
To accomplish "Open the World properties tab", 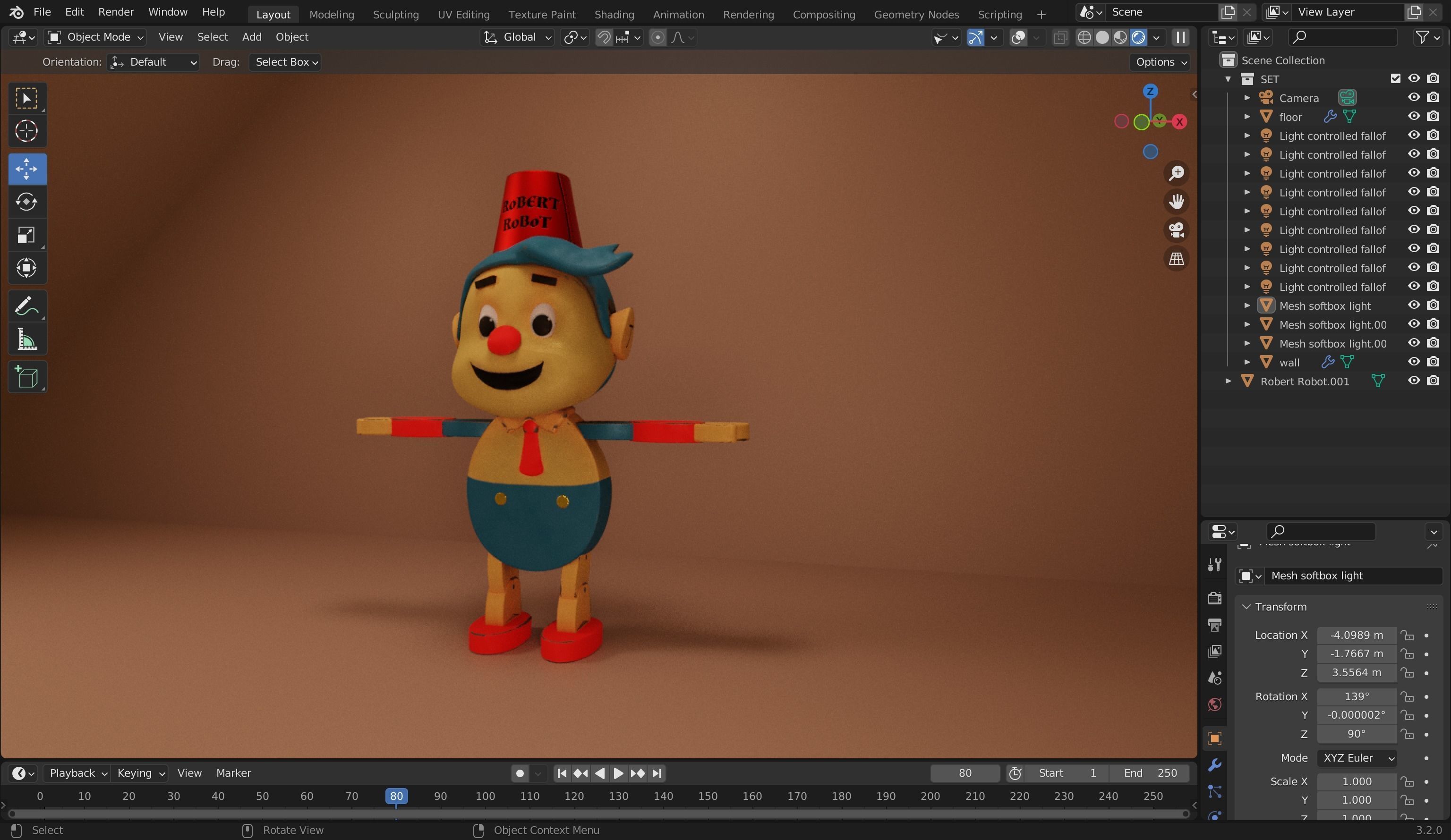I will pos(1214,704).
